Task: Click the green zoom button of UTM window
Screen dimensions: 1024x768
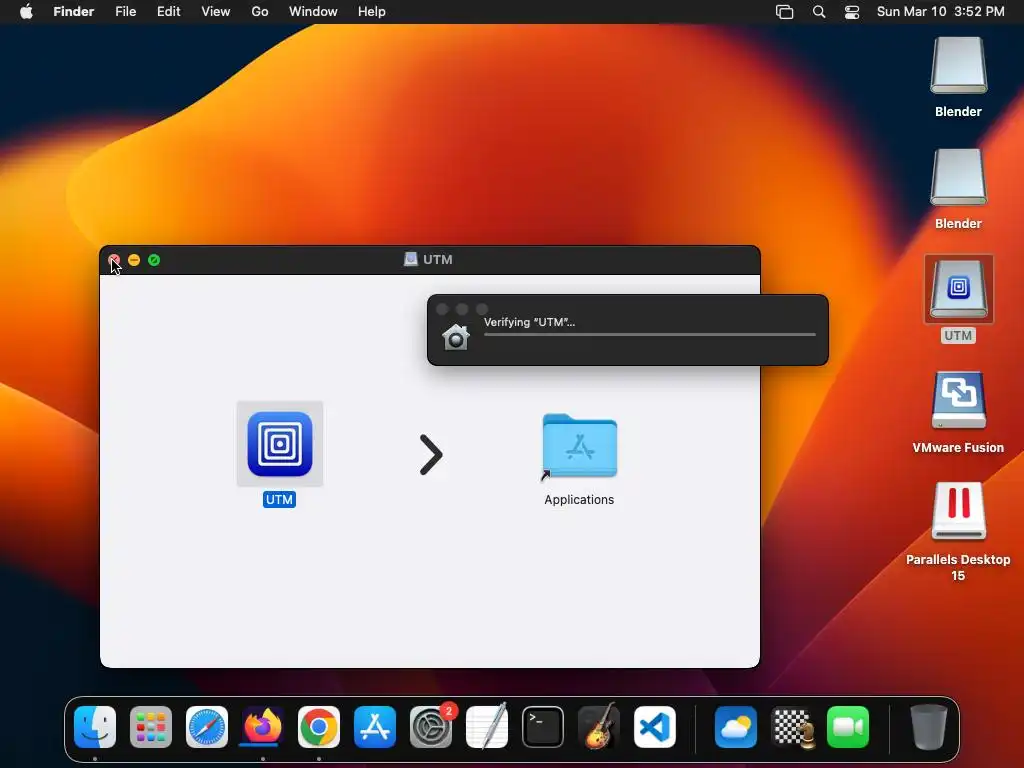Action: (154, 260)
